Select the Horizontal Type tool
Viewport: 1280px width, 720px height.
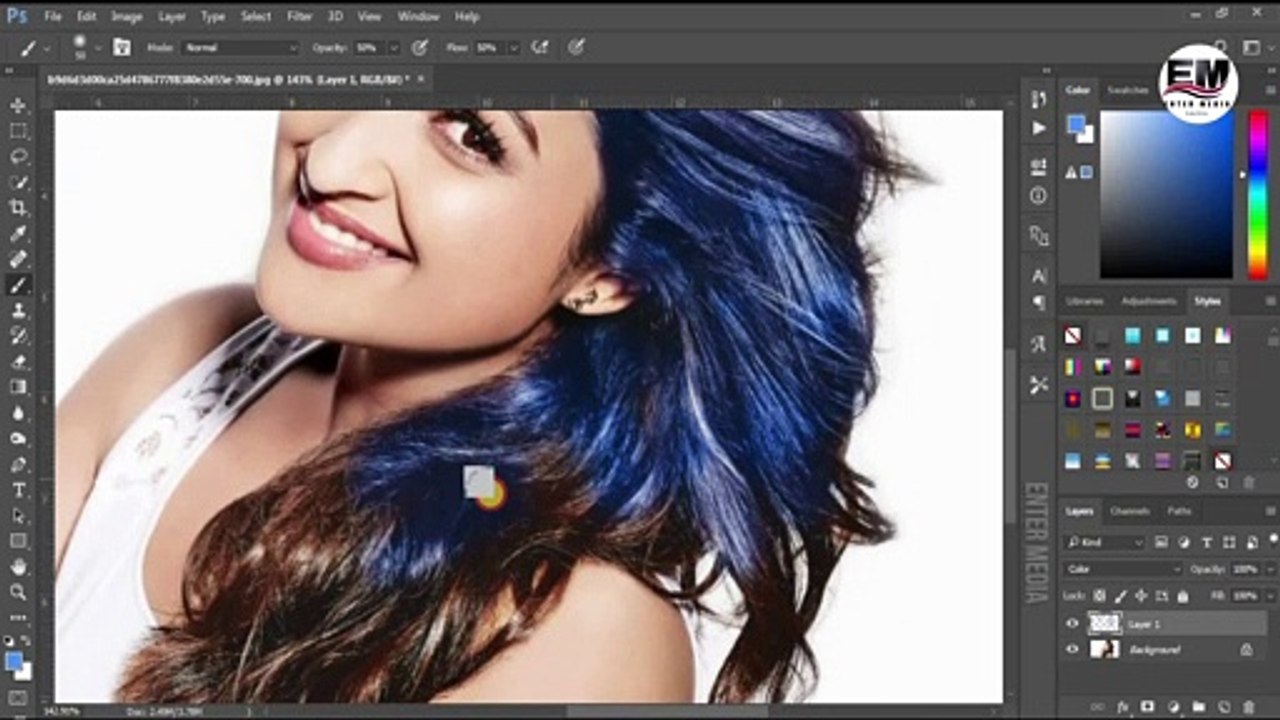[x=18, y=490]
